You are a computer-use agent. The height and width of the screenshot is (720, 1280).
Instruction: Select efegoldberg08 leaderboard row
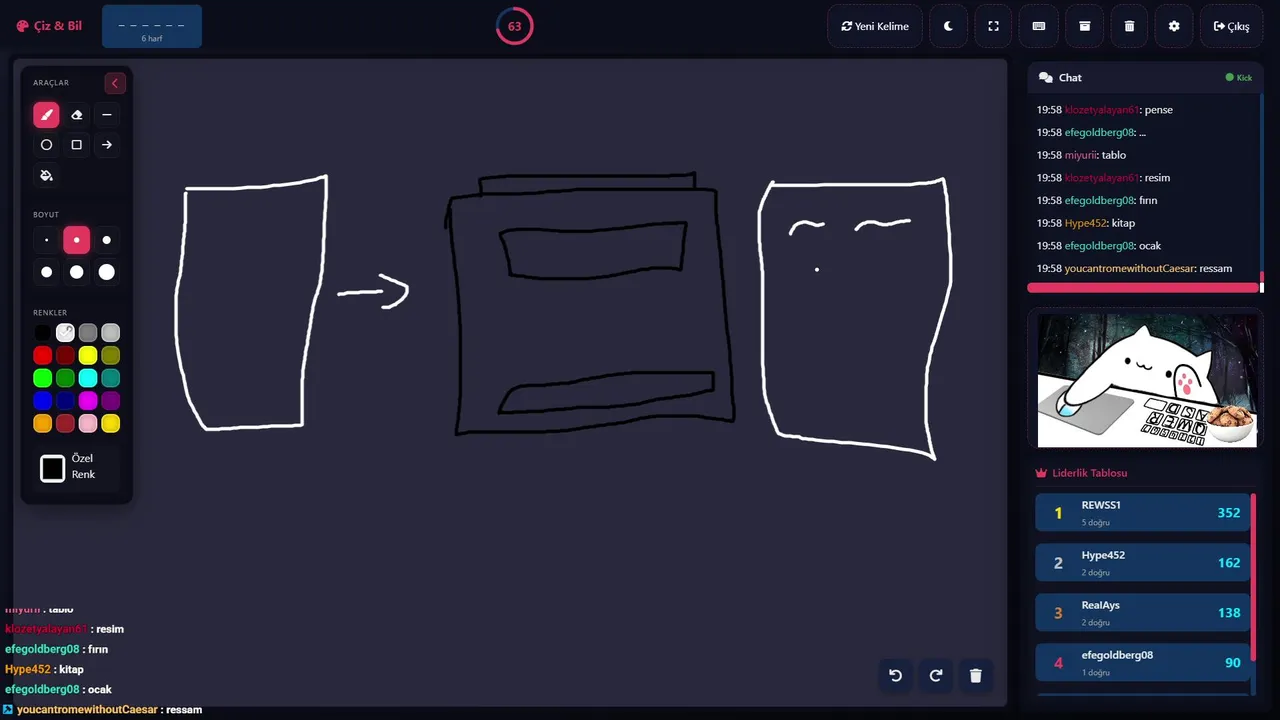click(1143, 663)
